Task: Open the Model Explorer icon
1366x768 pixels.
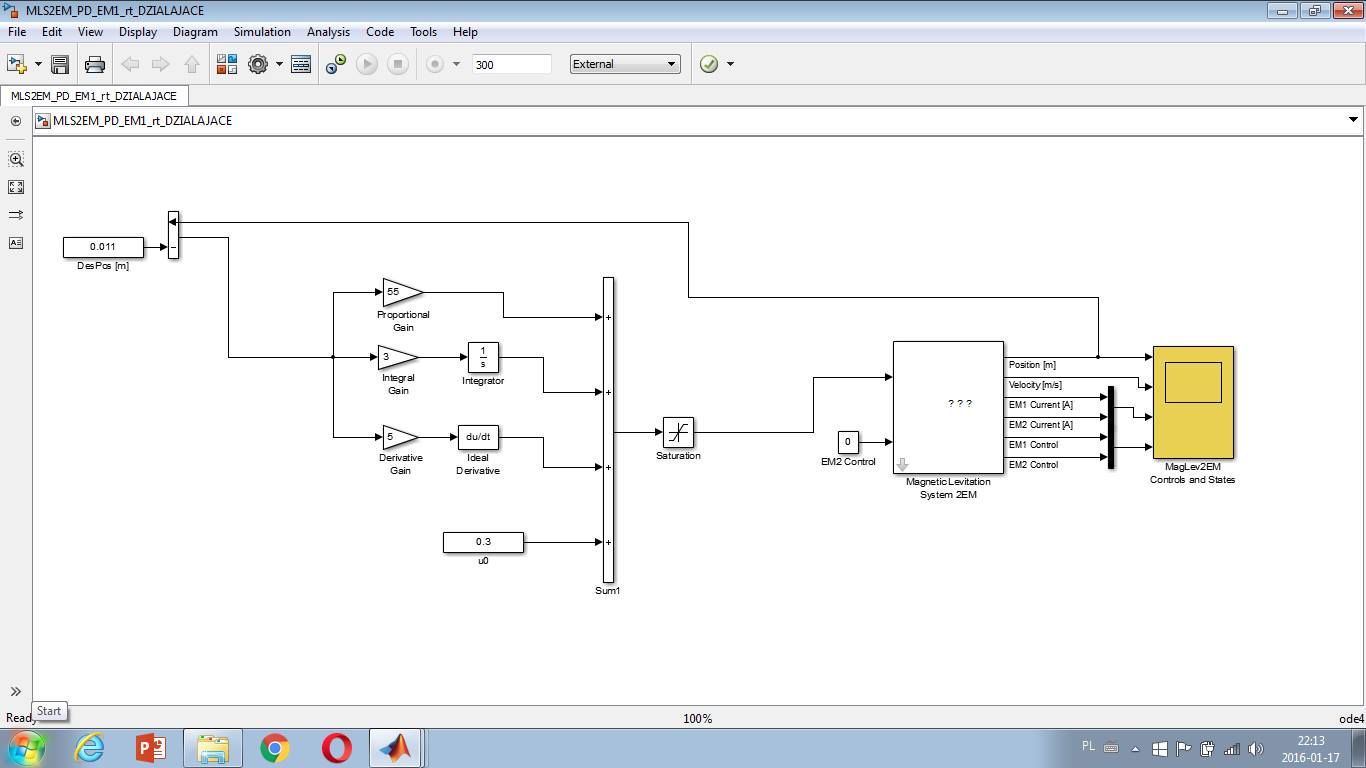Action: click(301, 64)
